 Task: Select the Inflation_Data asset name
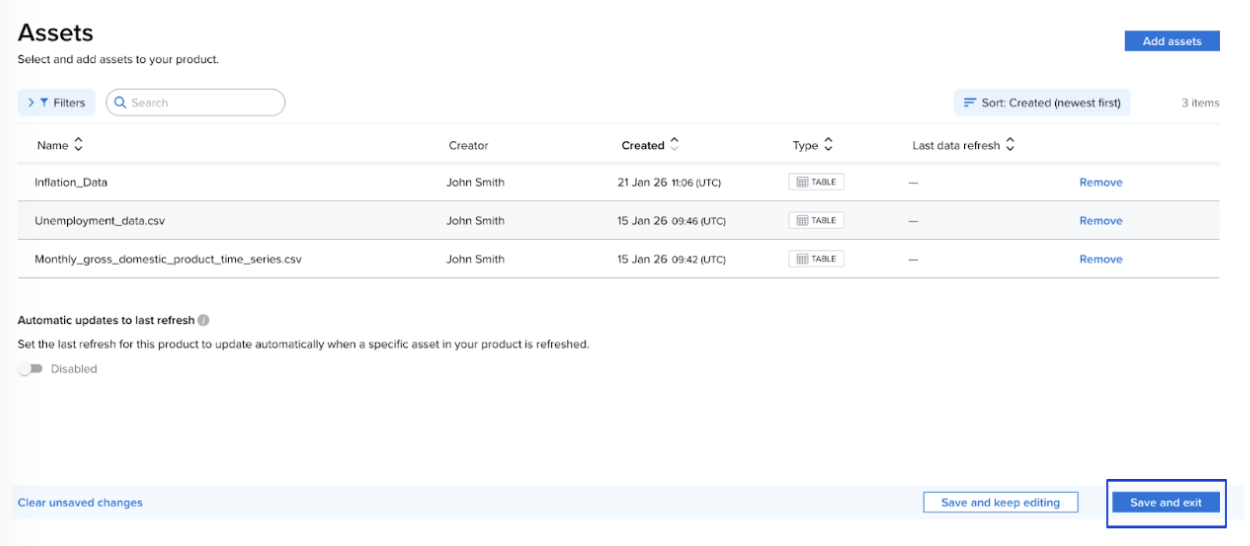click(71, 182)
